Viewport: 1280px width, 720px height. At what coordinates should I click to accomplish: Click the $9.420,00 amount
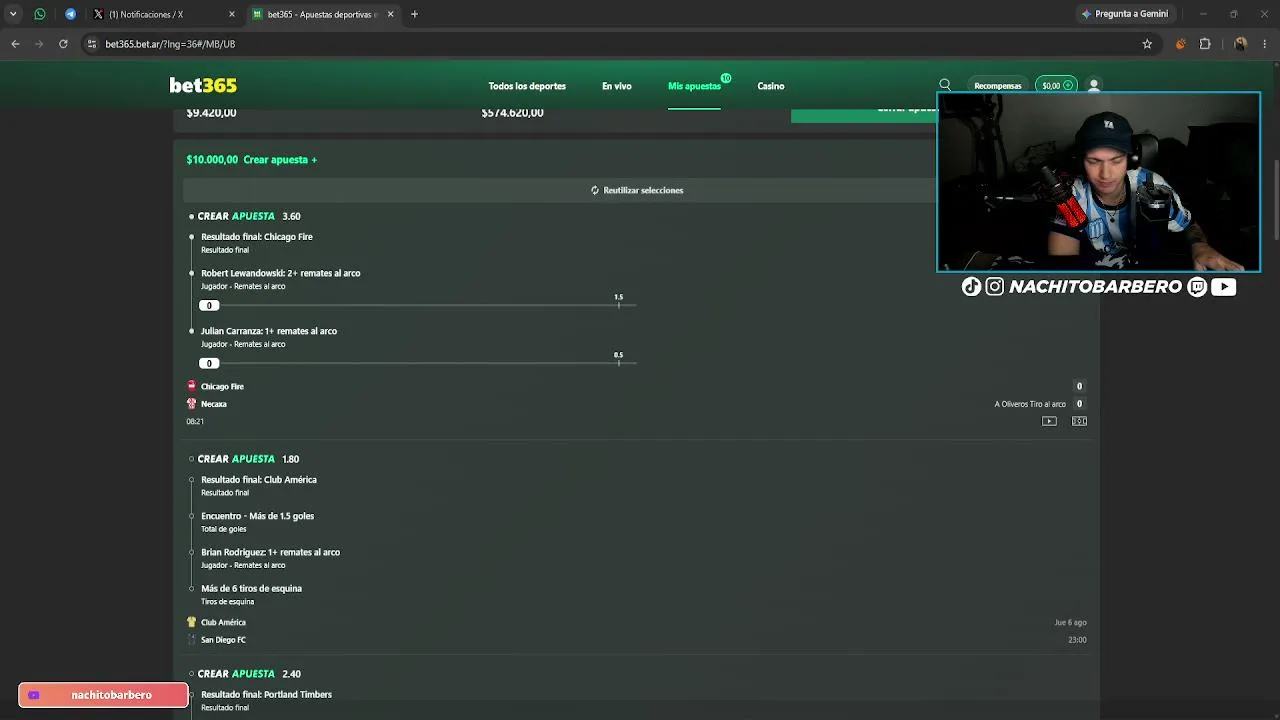(212, 113)
